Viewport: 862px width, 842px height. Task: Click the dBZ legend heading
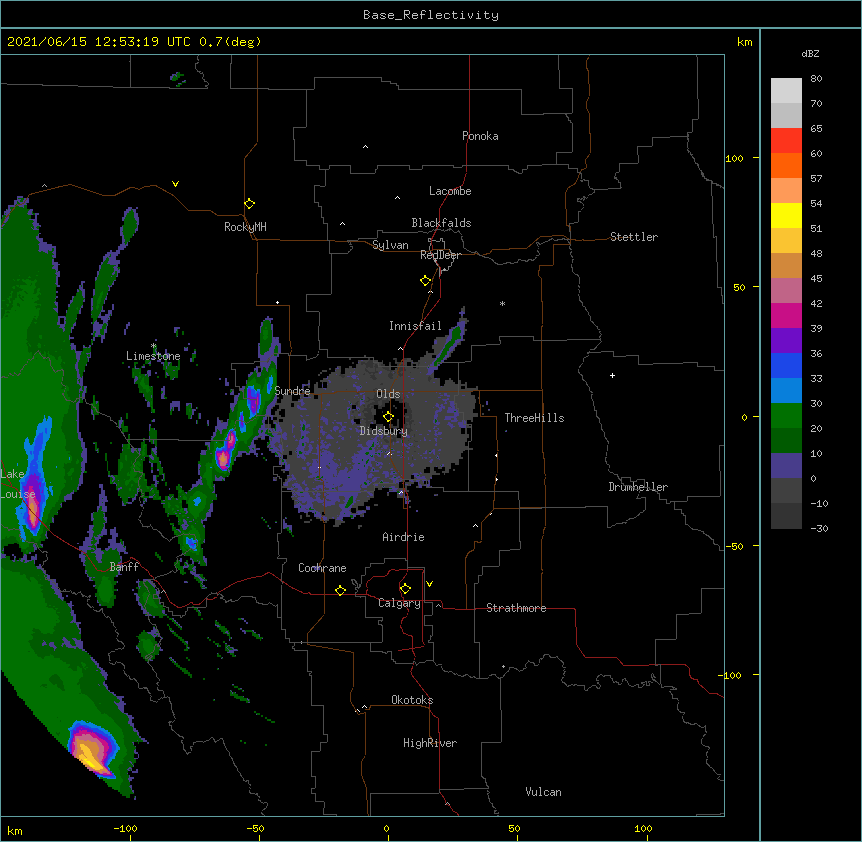[810, 54]
